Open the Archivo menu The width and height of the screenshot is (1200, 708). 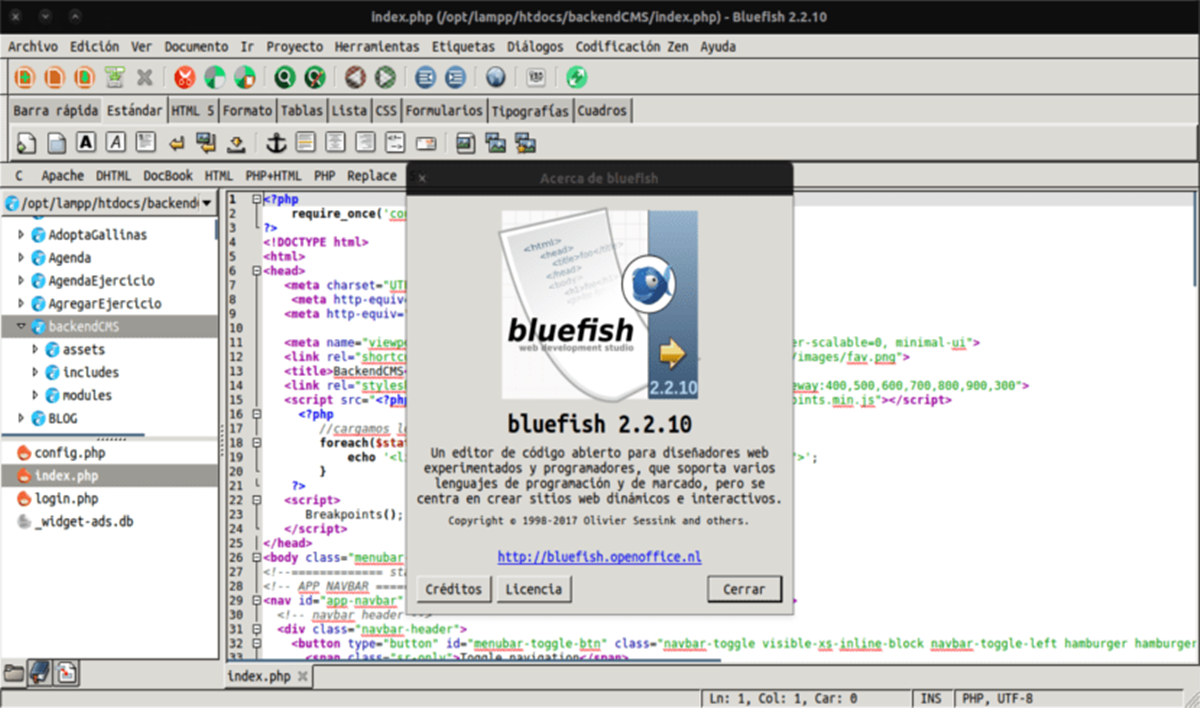pyautogui.click(x=33, y=46)
